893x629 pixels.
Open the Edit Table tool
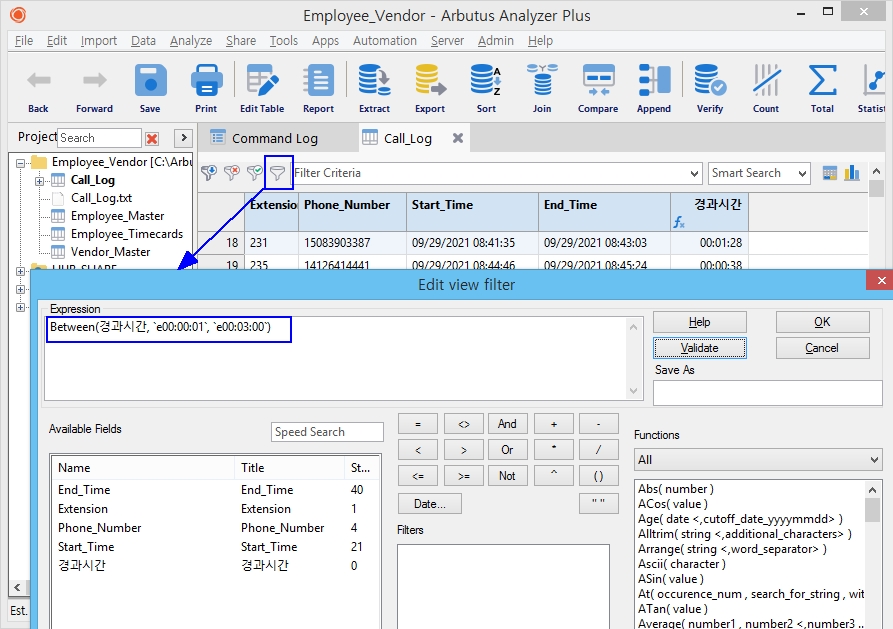click(x=262, y=88)
